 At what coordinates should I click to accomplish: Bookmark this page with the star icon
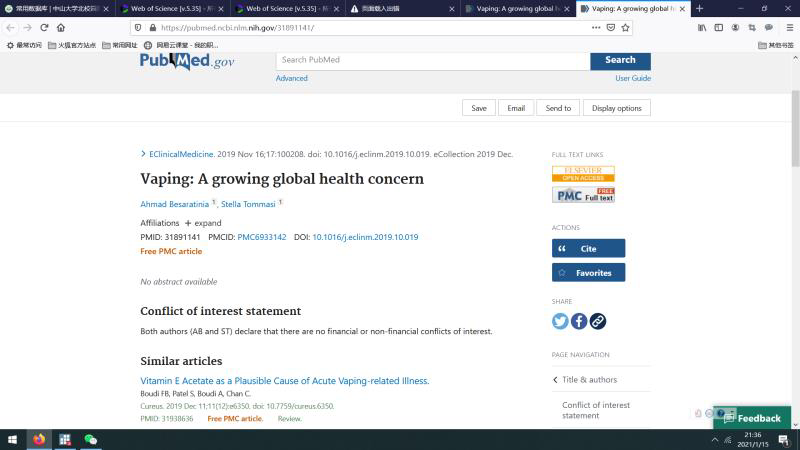(625, 28)
